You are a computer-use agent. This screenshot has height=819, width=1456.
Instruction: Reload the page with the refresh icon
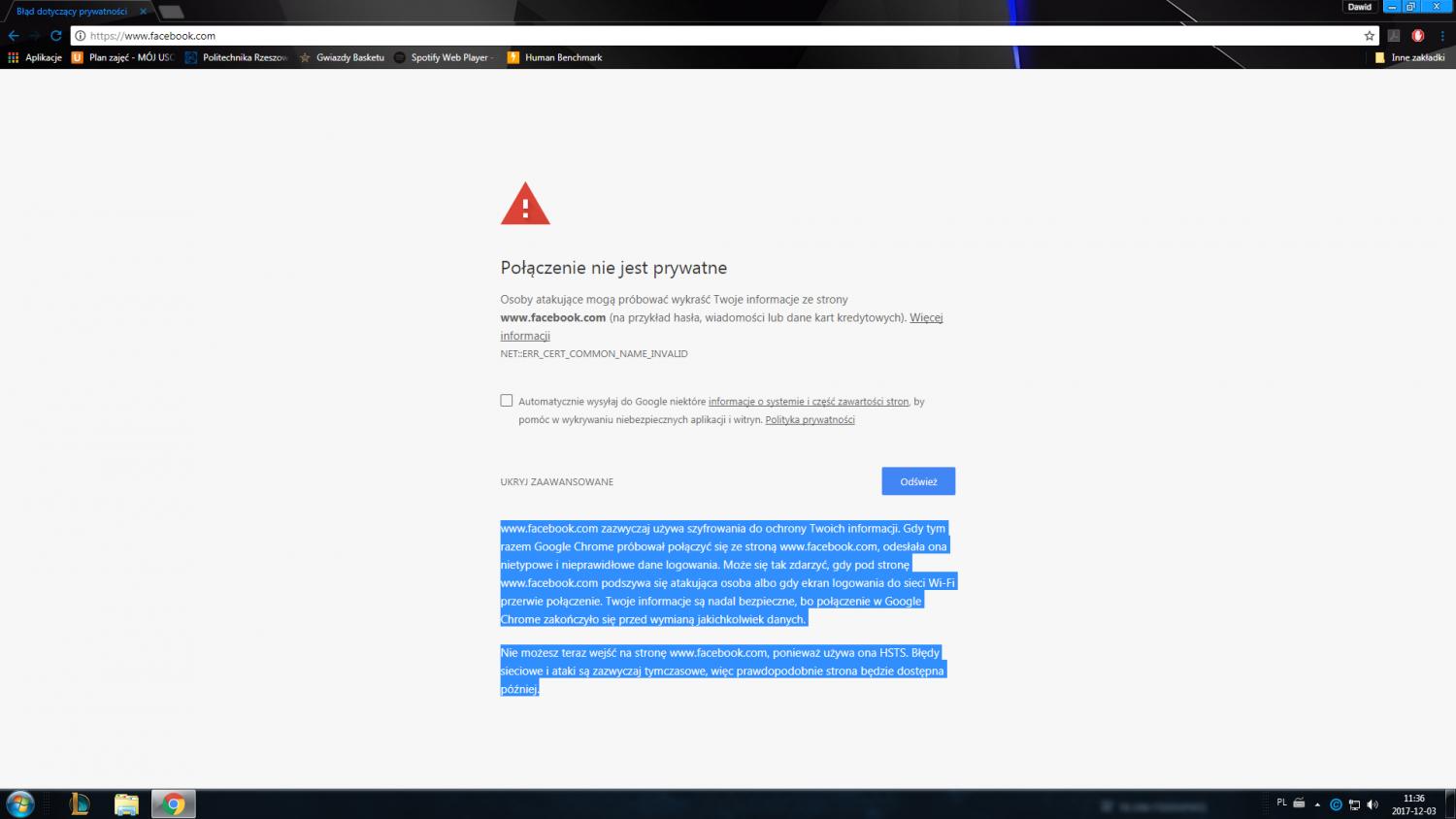(56, 36)
